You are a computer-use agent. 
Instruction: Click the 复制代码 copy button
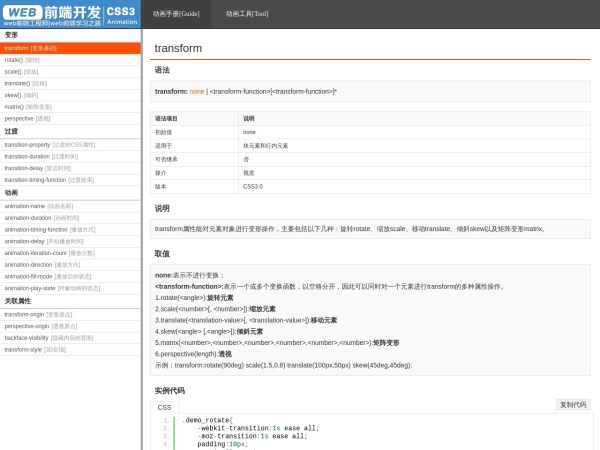tap(573, 404)
